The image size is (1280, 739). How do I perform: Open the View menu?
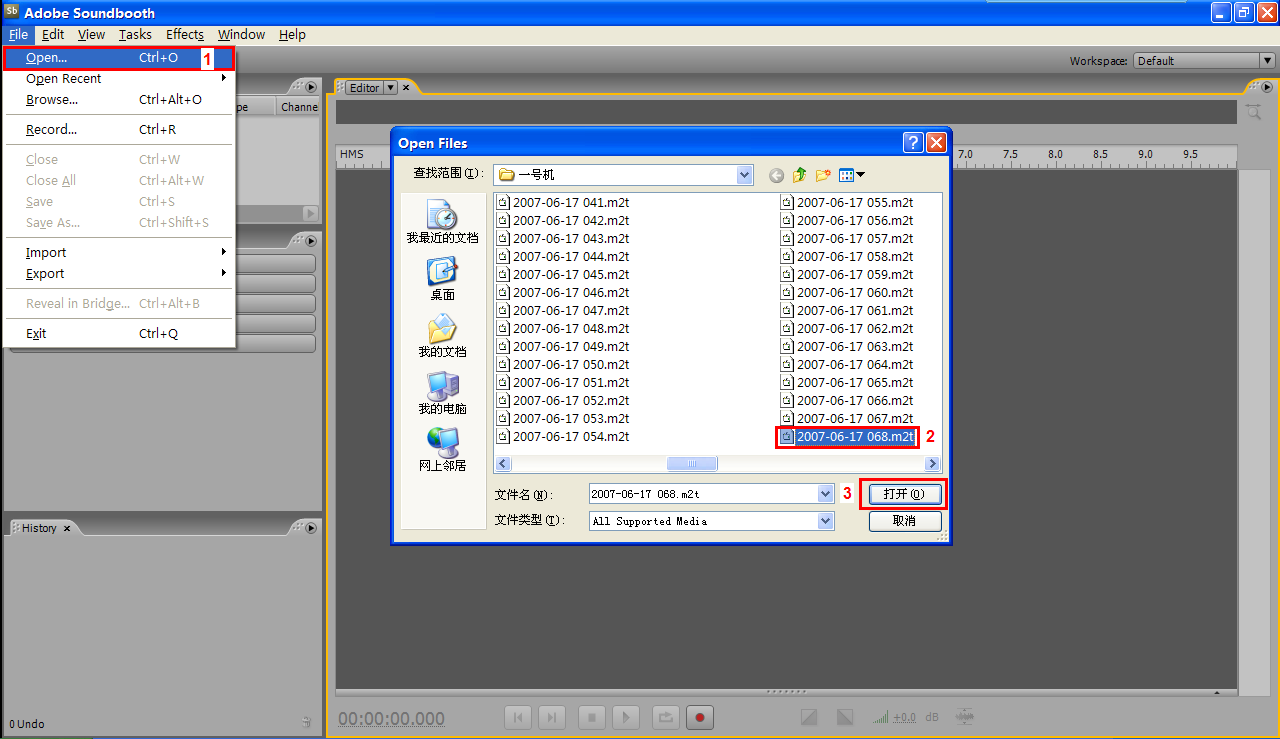(x=91, y=34)
